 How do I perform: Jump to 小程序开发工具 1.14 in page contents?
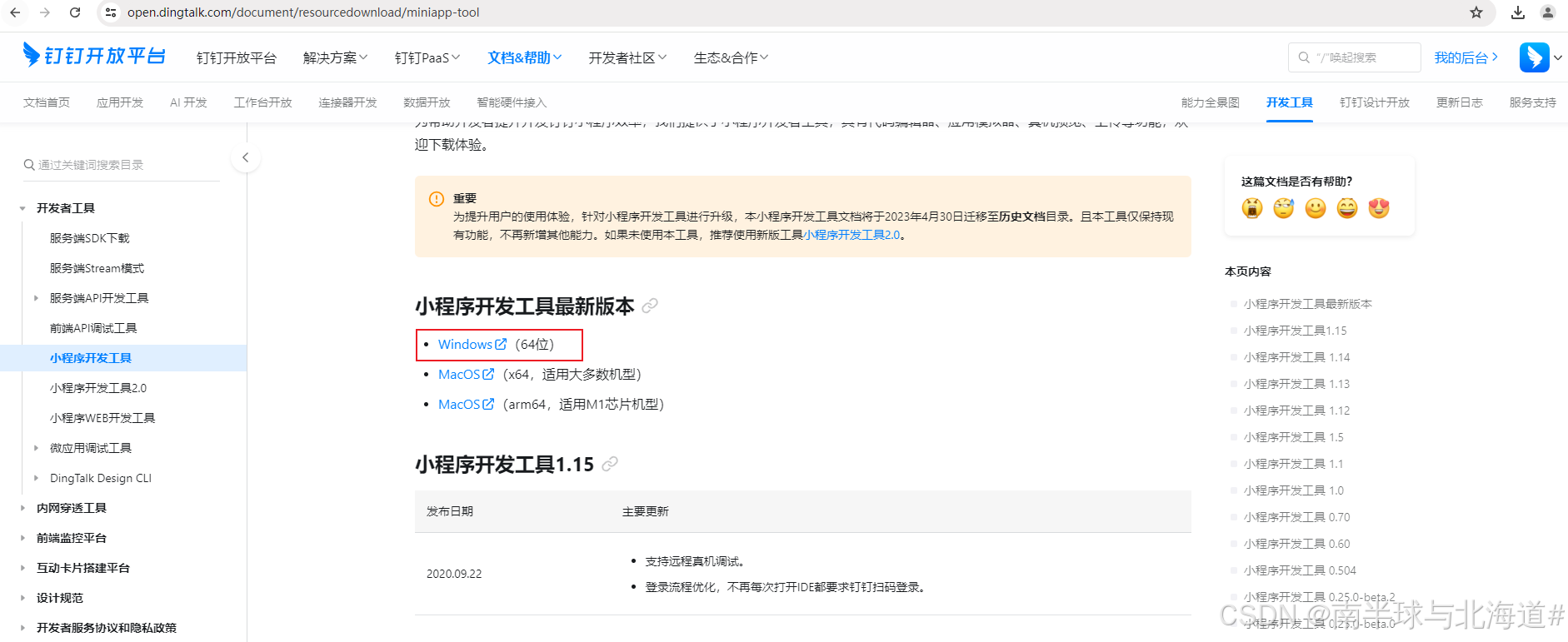[x=1297, y=357]
